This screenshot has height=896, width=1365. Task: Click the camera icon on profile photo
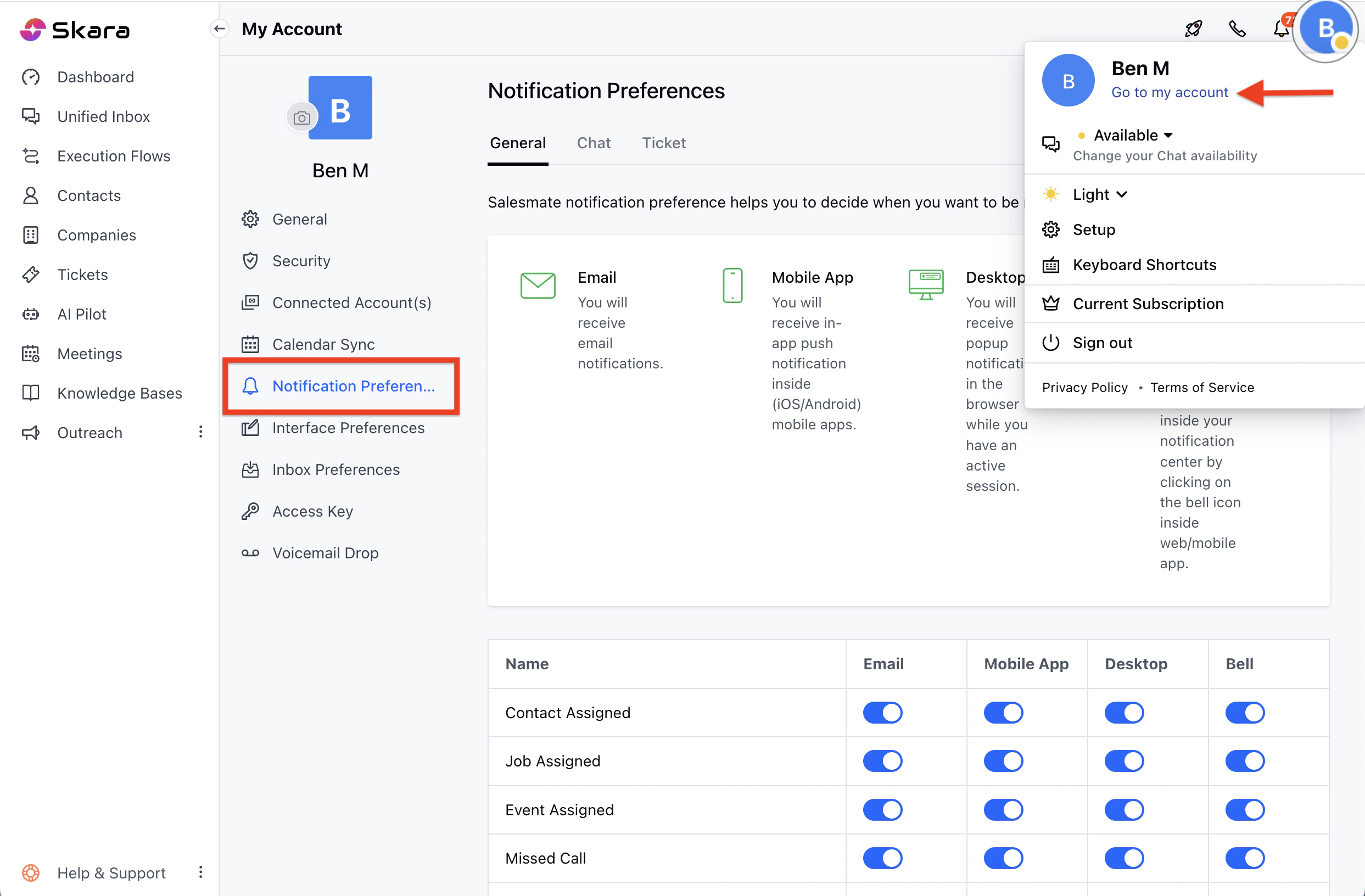point(301,117)
